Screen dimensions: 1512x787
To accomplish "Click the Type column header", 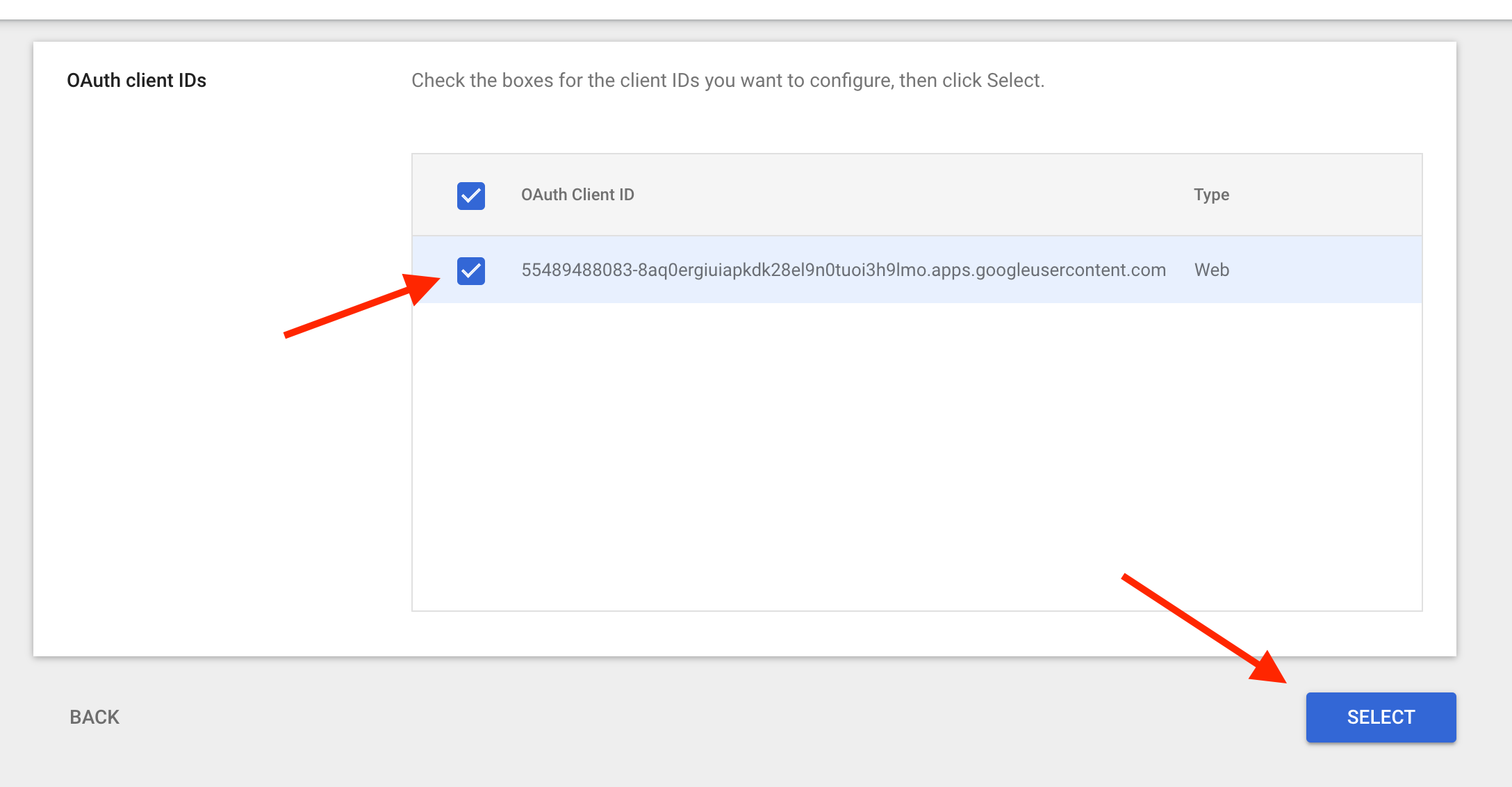I will coord(1211,195).
